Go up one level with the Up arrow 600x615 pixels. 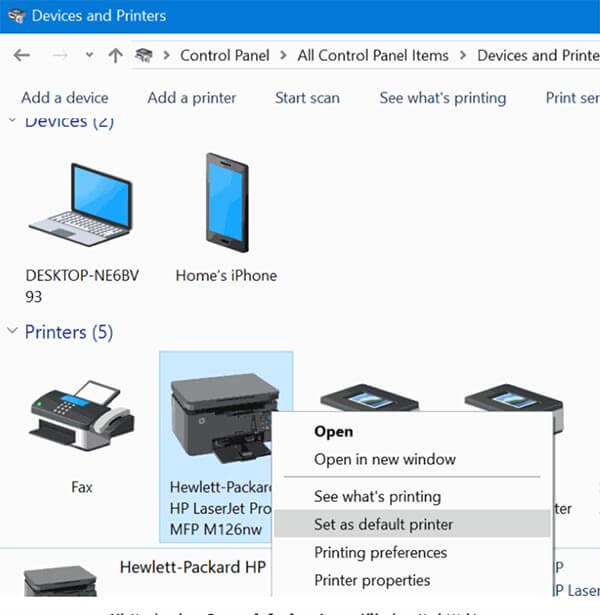tap(115, 55)
